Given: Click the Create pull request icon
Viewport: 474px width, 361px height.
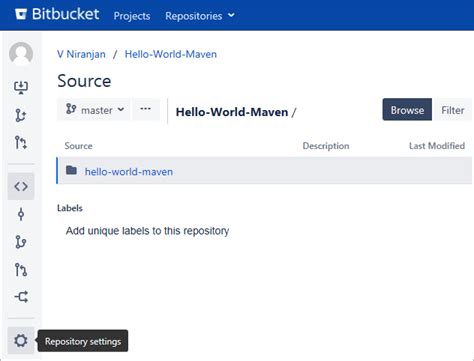Looking at the screenshot, I should 21,143.
